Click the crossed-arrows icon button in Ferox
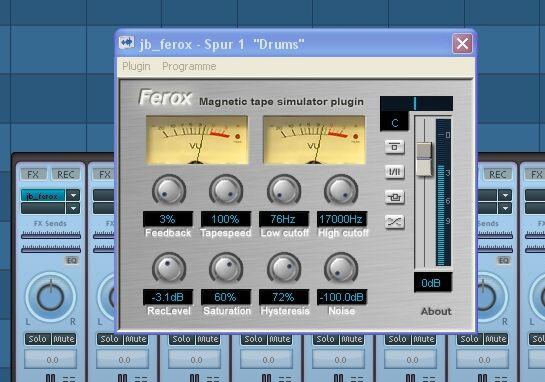Viewport: 545px width, 382px height. [394, 222]
